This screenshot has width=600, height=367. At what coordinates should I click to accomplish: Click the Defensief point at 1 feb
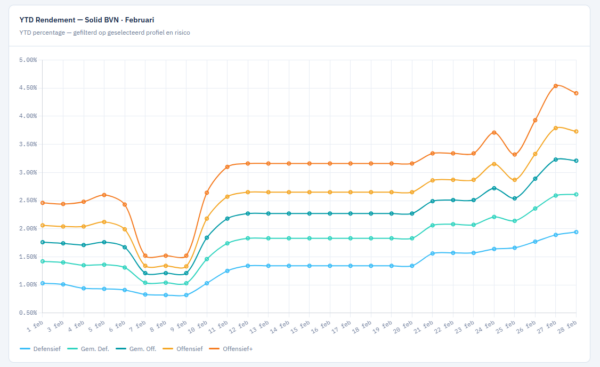[42, 283]
